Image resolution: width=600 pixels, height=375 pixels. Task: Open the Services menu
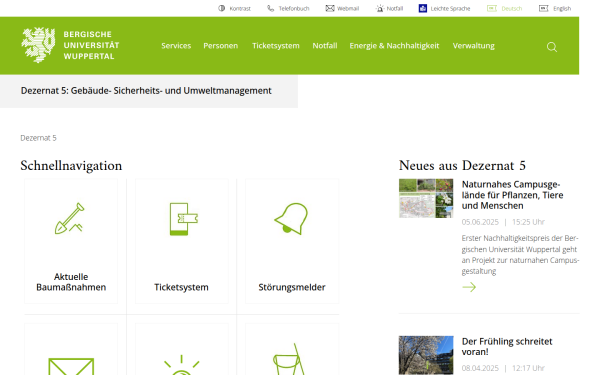(176, 46)
